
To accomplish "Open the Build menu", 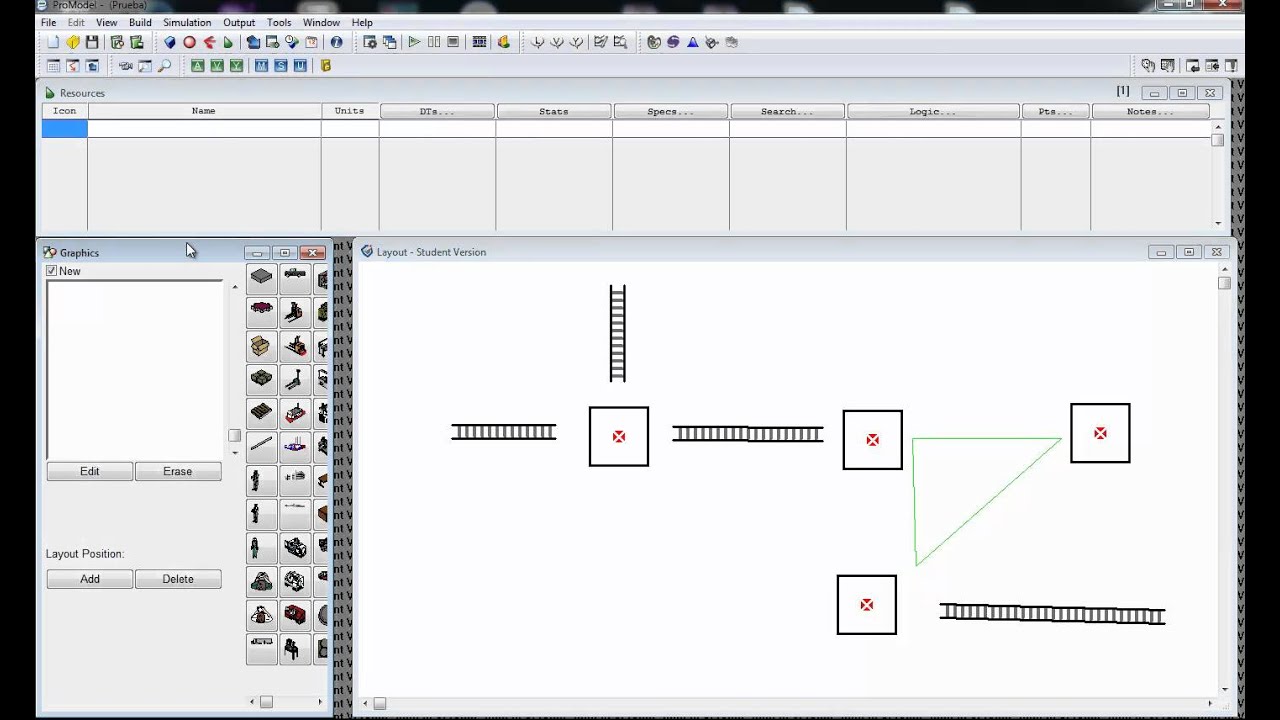I will click(140, 22).
